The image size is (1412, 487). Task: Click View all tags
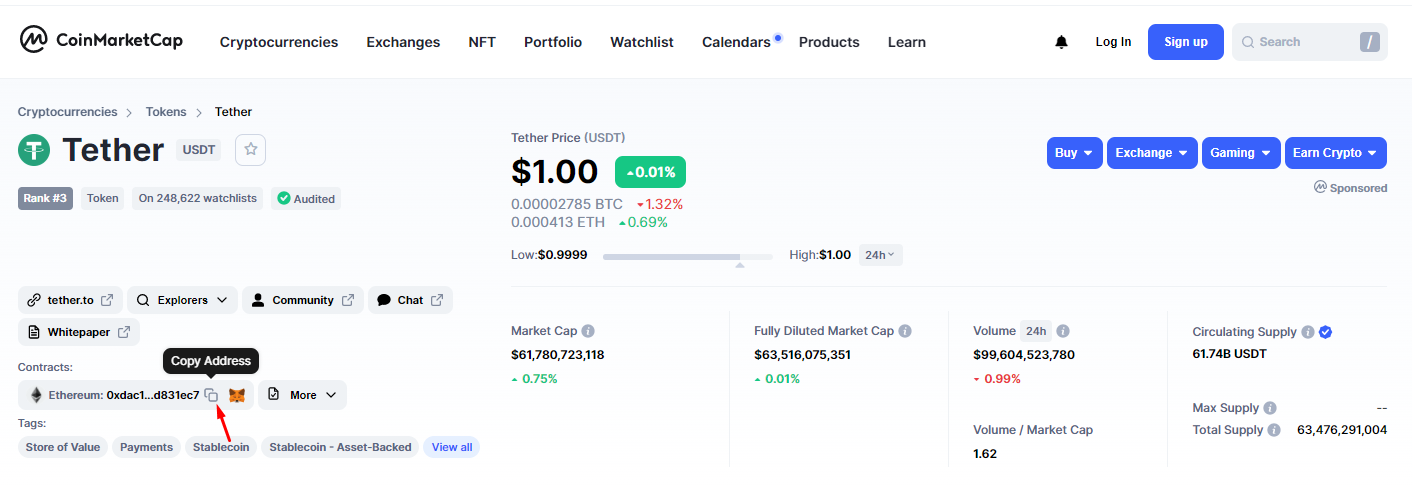(452, 447)
